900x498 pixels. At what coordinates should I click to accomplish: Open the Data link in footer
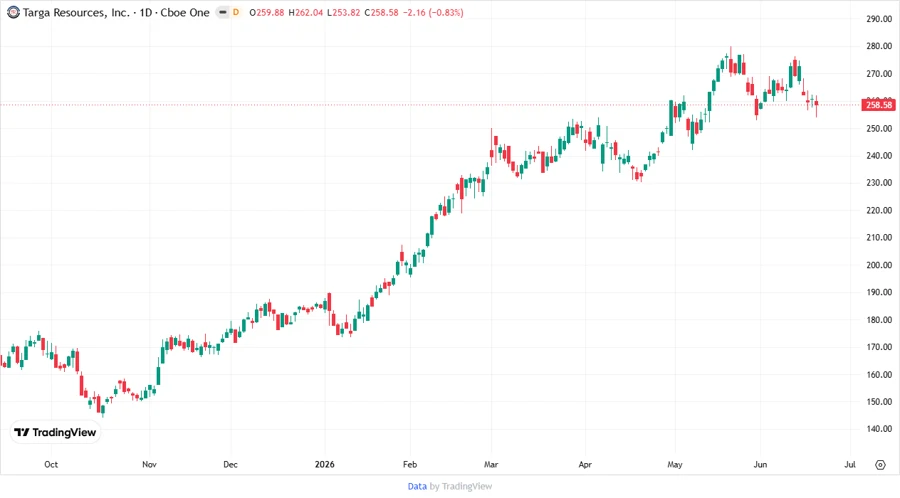(417, 486)
